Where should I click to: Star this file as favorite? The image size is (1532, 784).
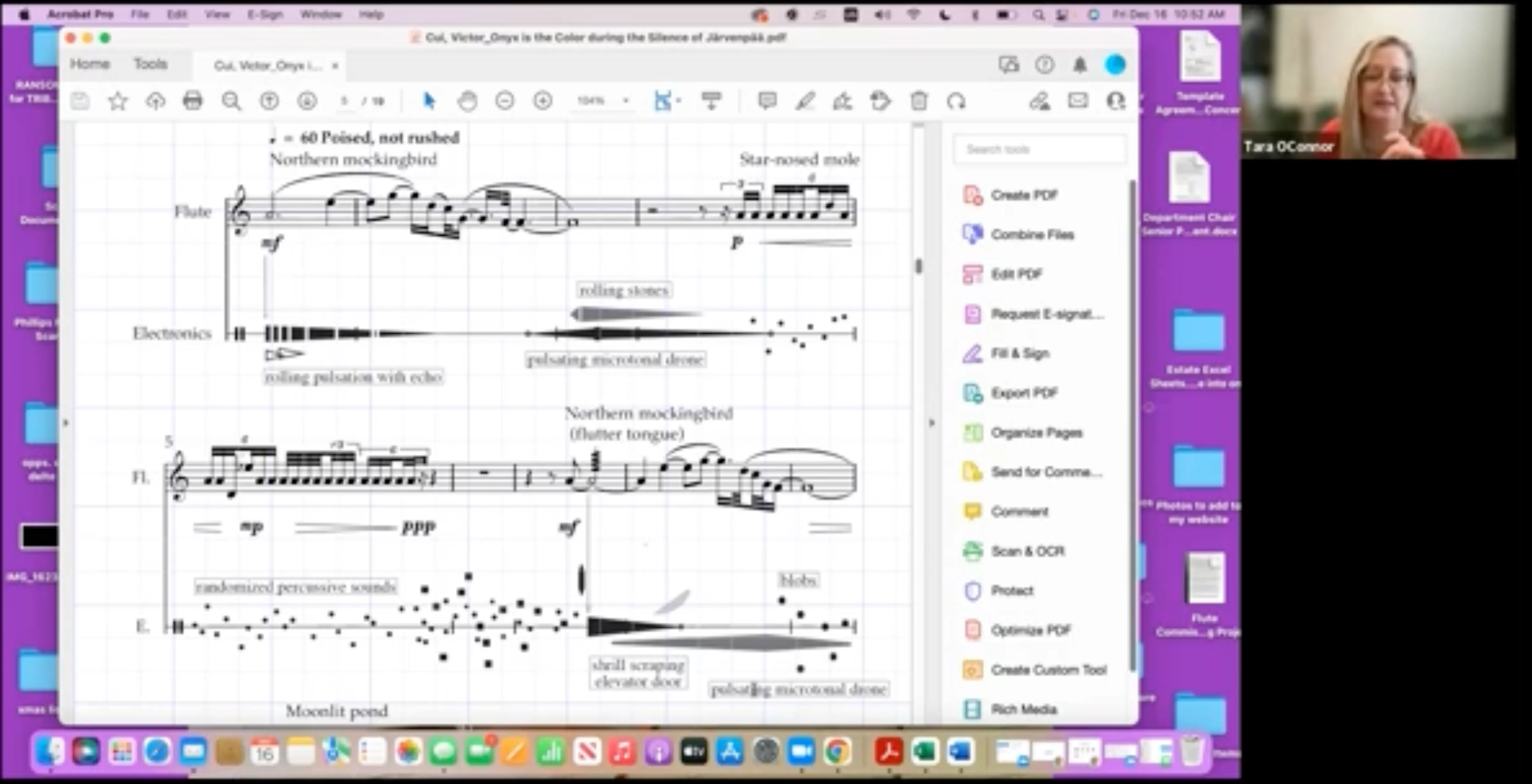[x=118, y=101]
